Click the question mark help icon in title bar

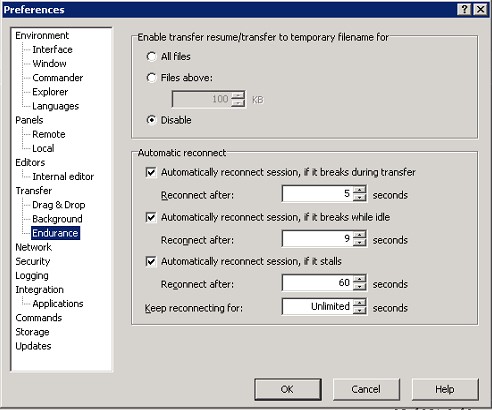click(x=465, y=9)
